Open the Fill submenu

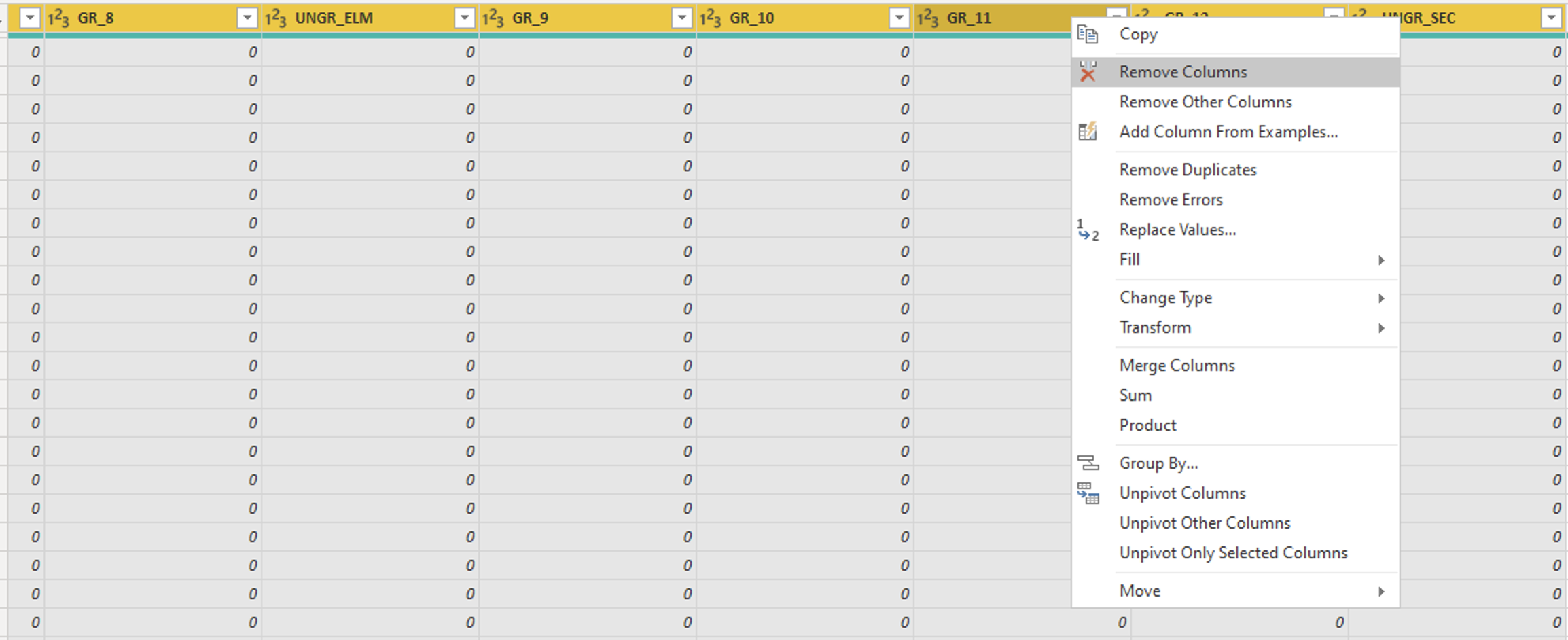1235,260
